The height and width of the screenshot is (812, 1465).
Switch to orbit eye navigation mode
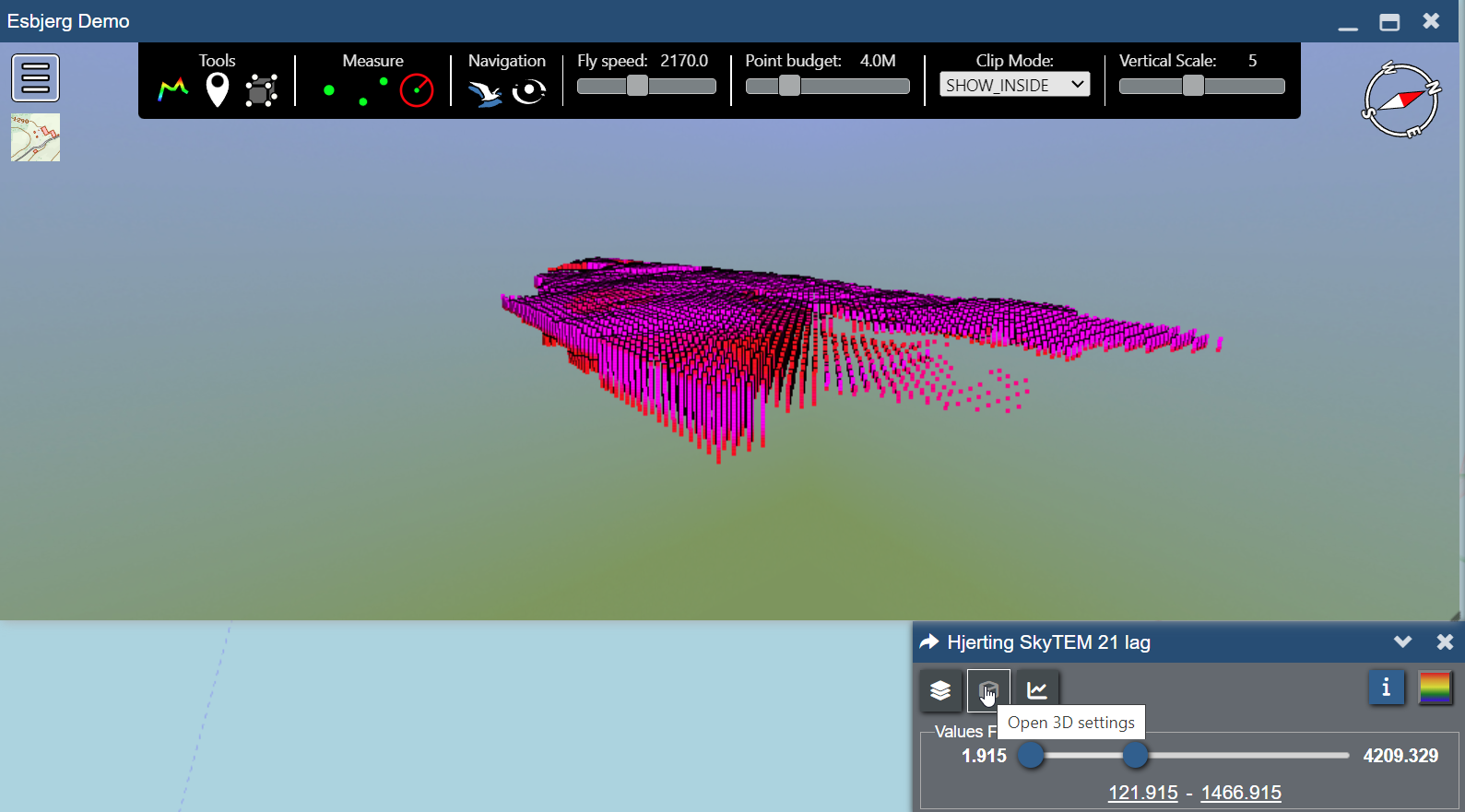(529, 92)
